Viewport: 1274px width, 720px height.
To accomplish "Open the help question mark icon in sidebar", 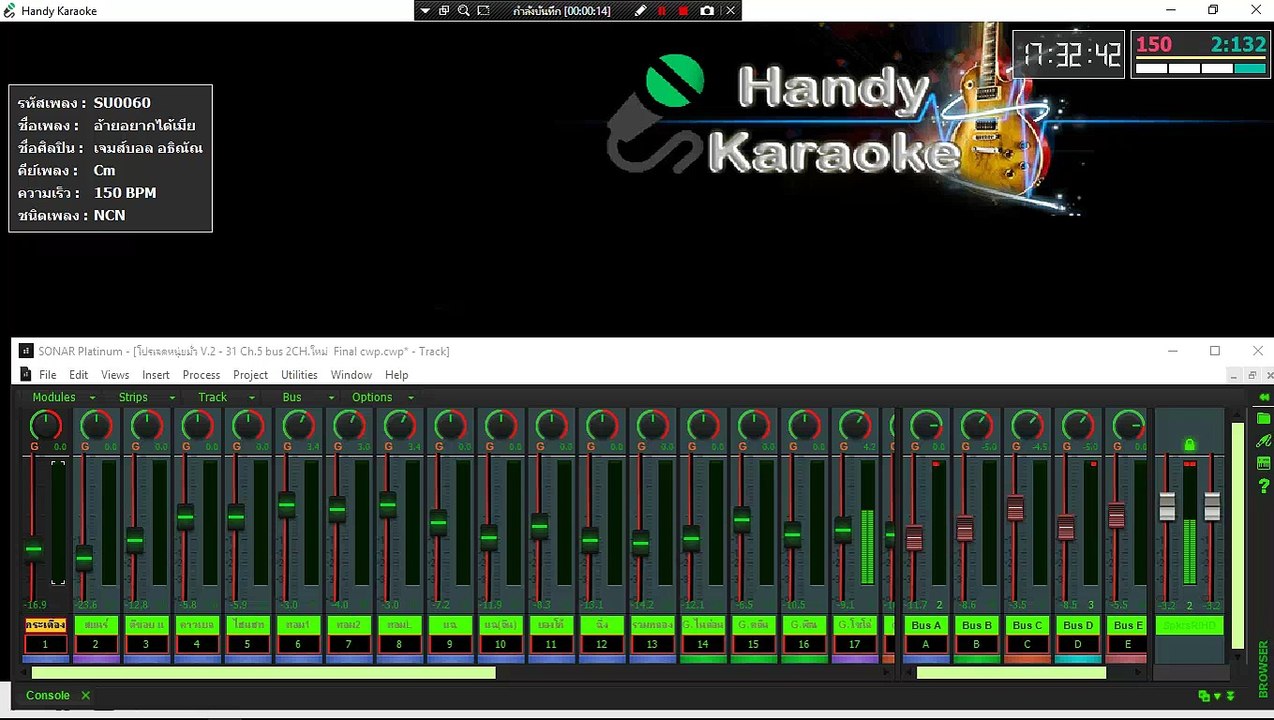I will (x=1264, y=485).
